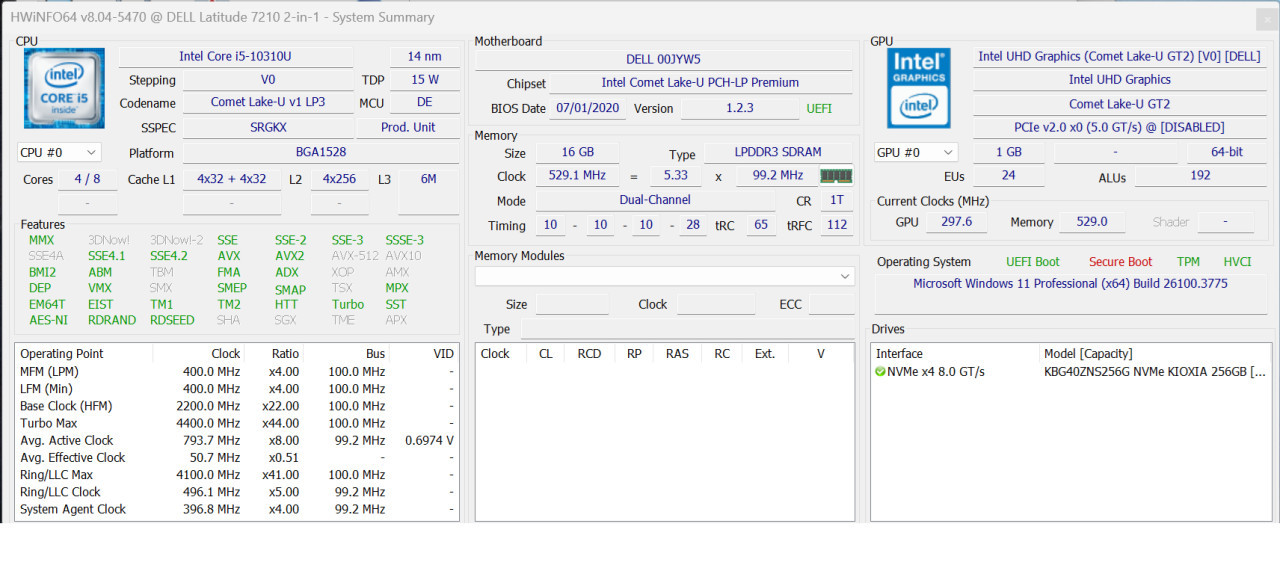Click the greyed AVX-512 feature flag

(356, 256)
